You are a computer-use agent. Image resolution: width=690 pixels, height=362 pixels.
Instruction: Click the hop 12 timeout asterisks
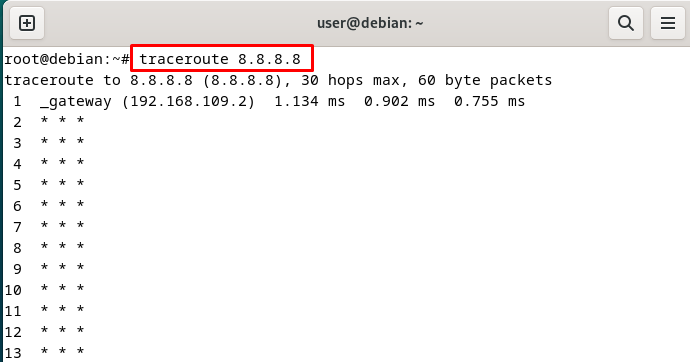pyautogui.click(x=62, y=331)
